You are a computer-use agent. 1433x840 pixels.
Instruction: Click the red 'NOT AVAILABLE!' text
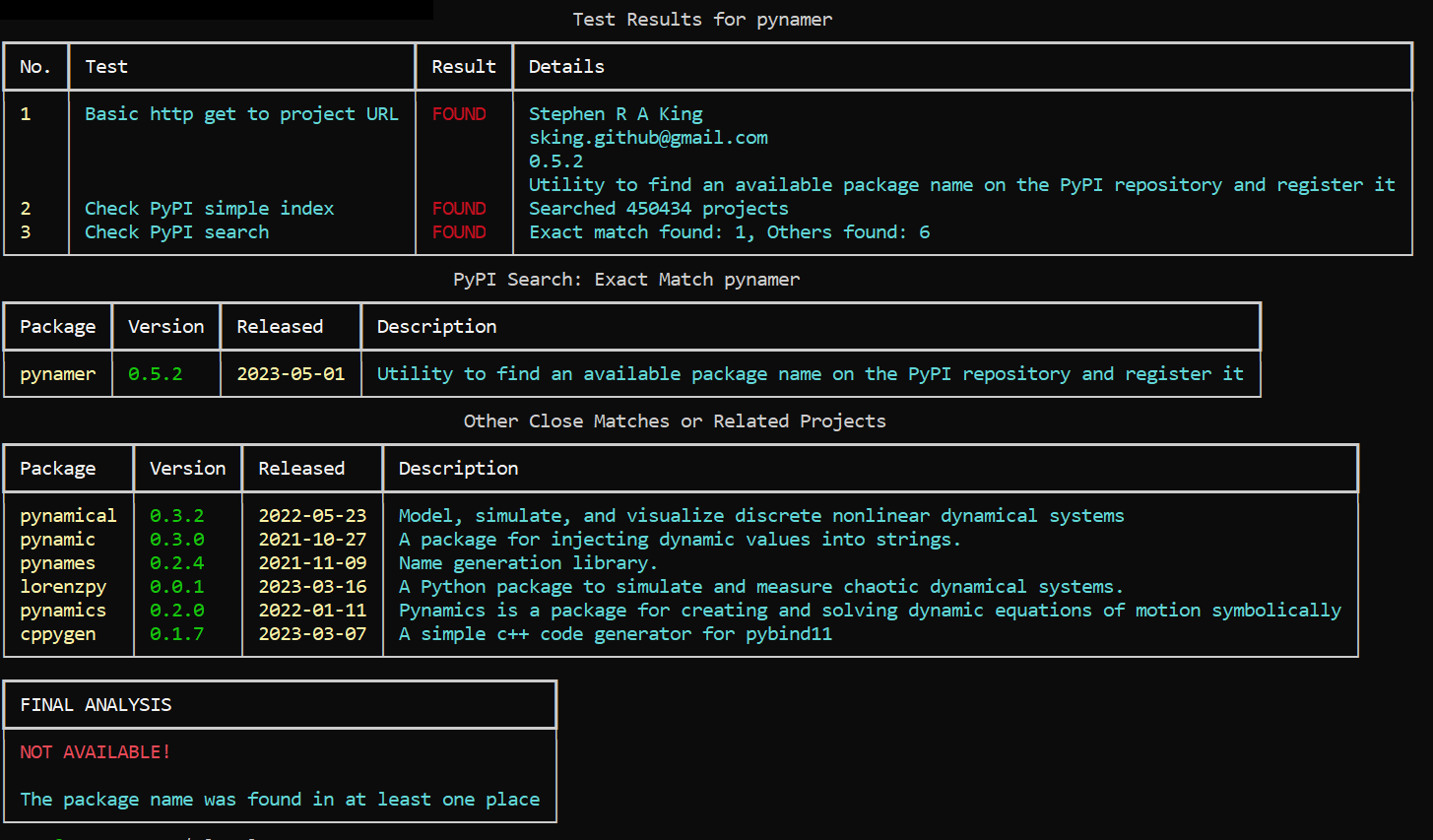coord(96,752)
